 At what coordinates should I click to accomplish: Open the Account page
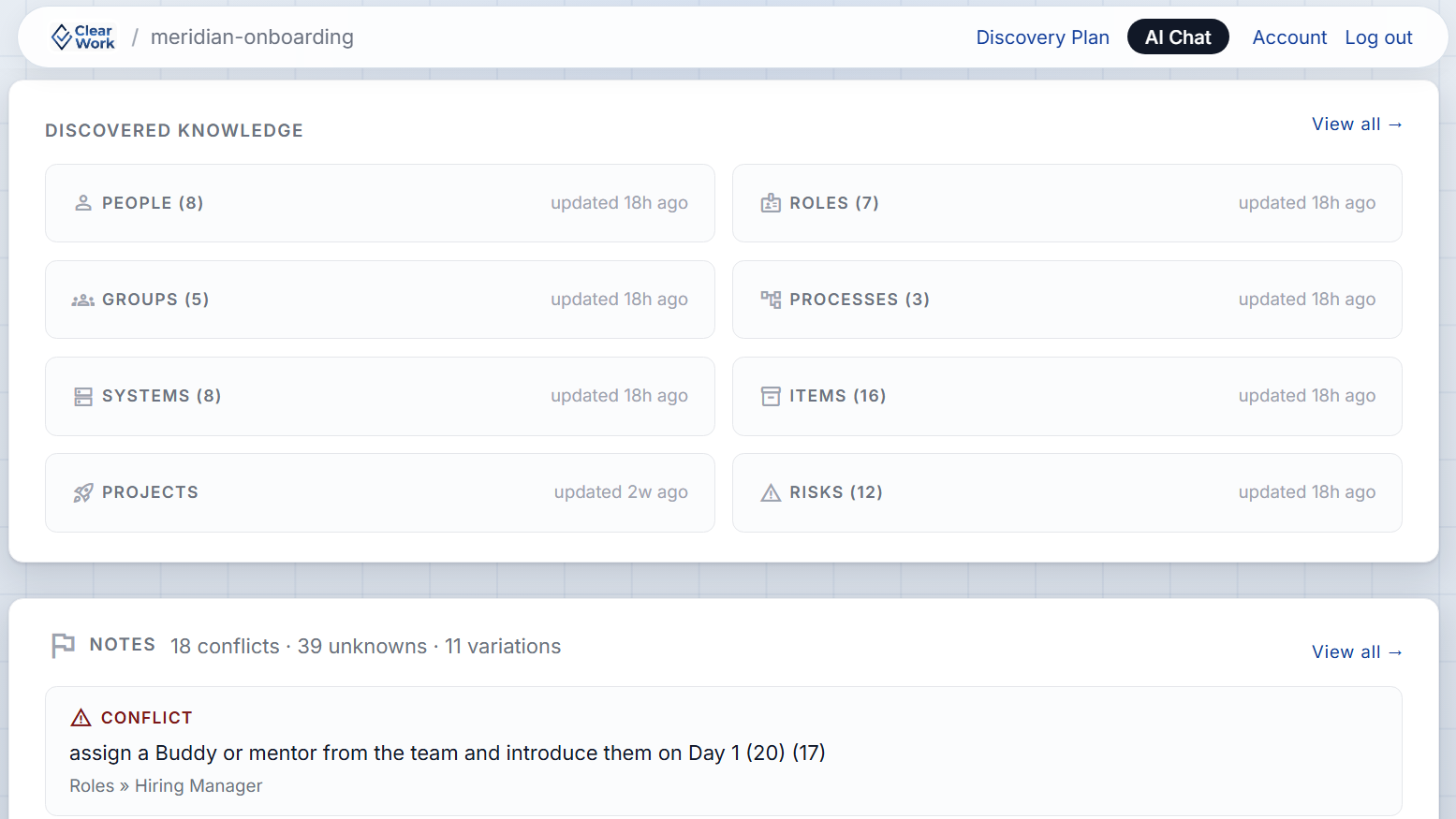pyautogui.click(x=1289, y=37)
